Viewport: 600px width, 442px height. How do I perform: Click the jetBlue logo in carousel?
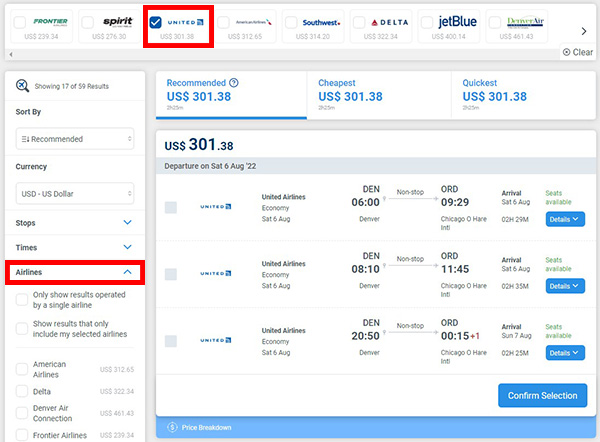tap(457, 21)
